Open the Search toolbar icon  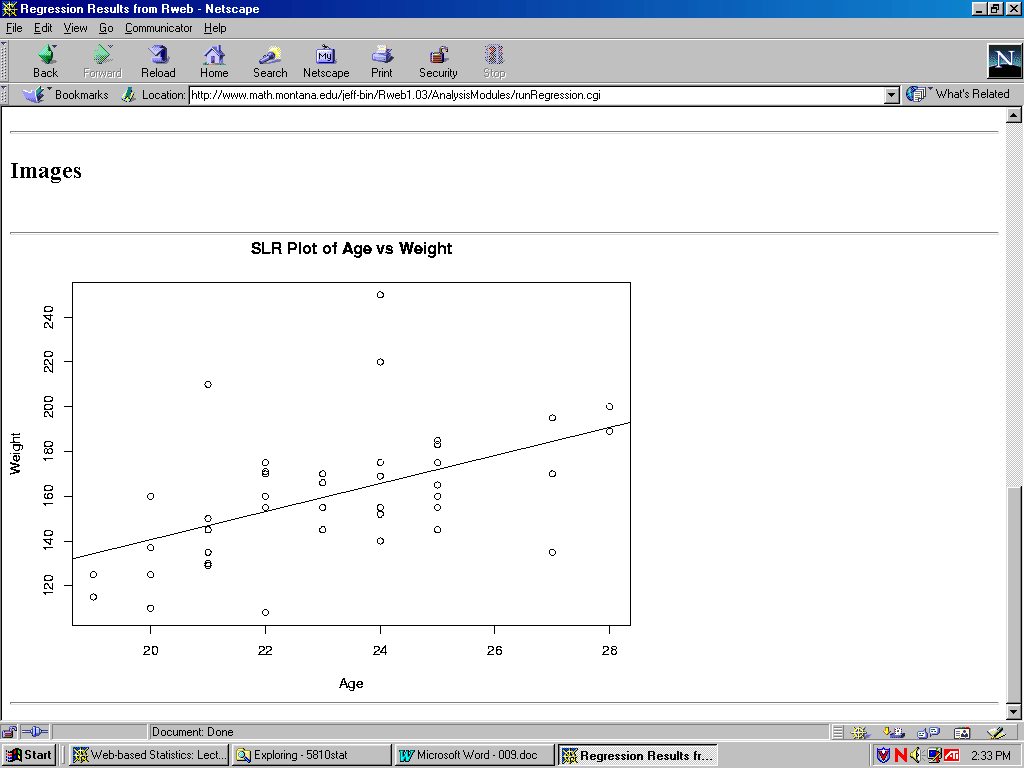click(x=269, y=61)
